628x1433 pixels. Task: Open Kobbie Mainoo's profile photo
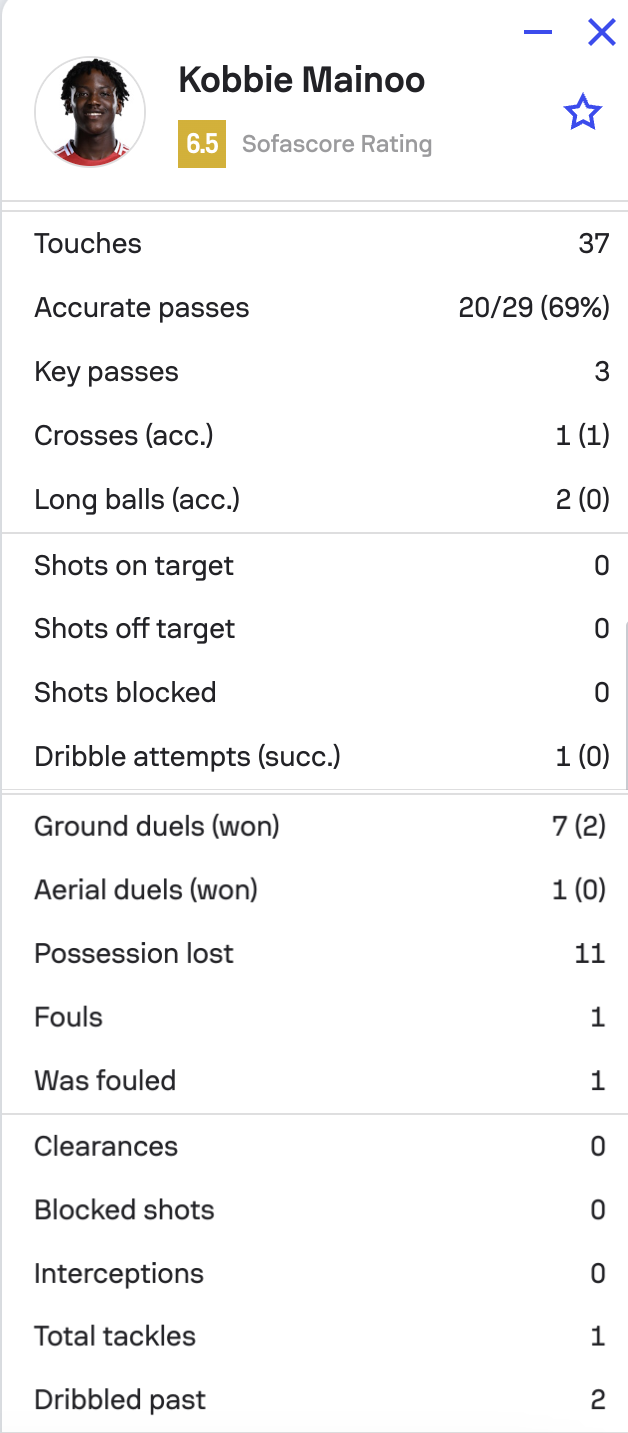click(90, 111)
